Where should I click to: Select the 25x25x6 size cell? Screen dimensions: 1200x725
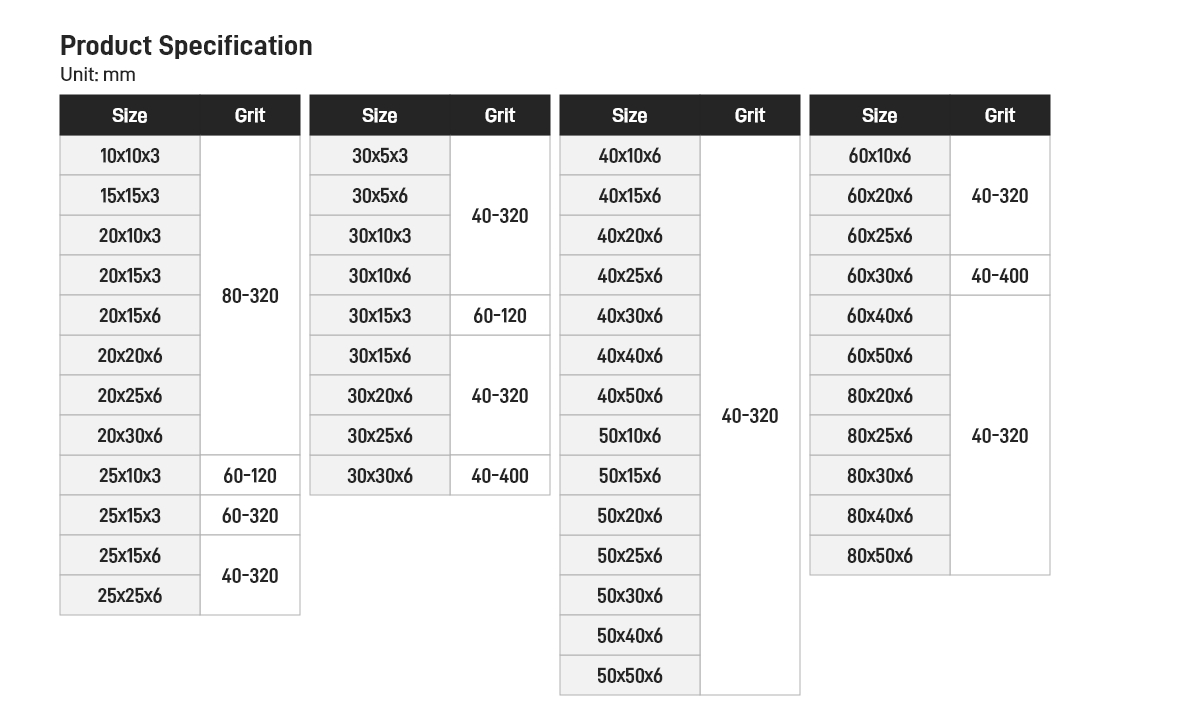pos(130,596)
